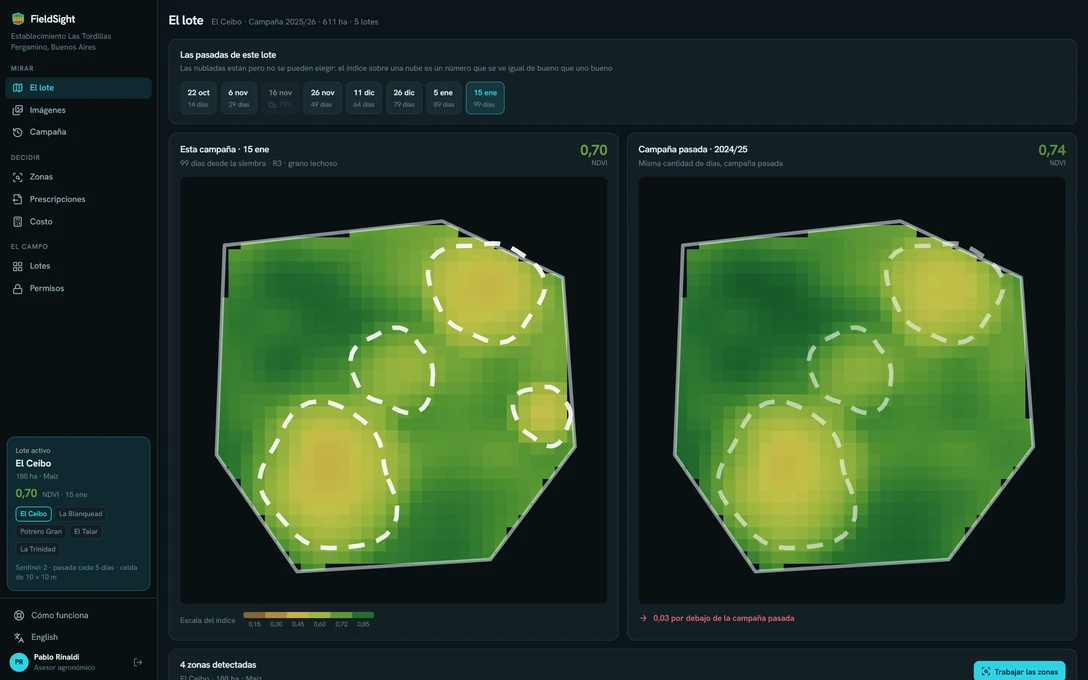Click 'Esta campaña · 15 ene' title
This screenshot has height=680, width=1088.
[224, 149]
